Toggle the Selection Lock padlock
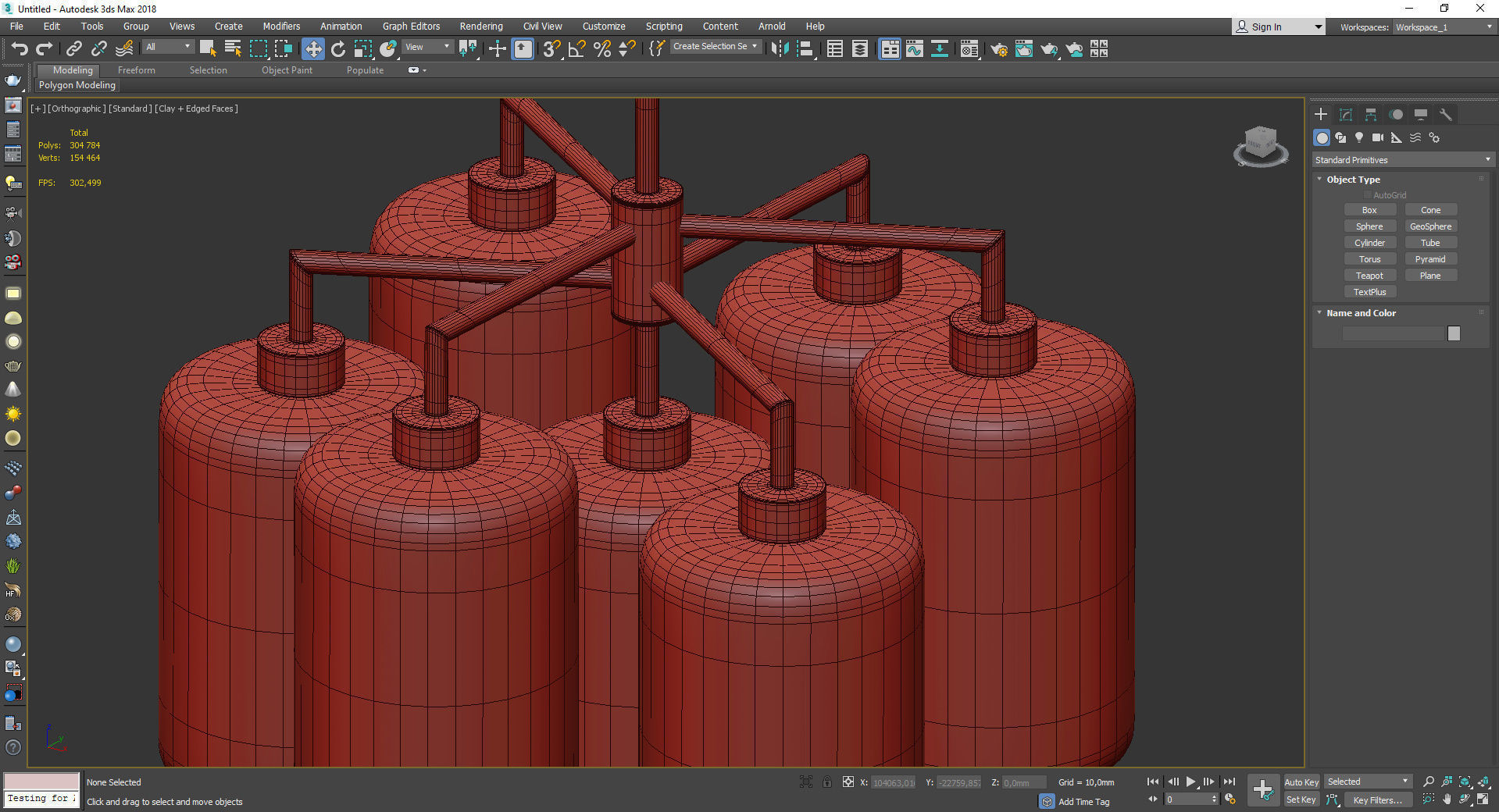The width and height of the screenshot is (1499, 812). [x=827, y=782]
